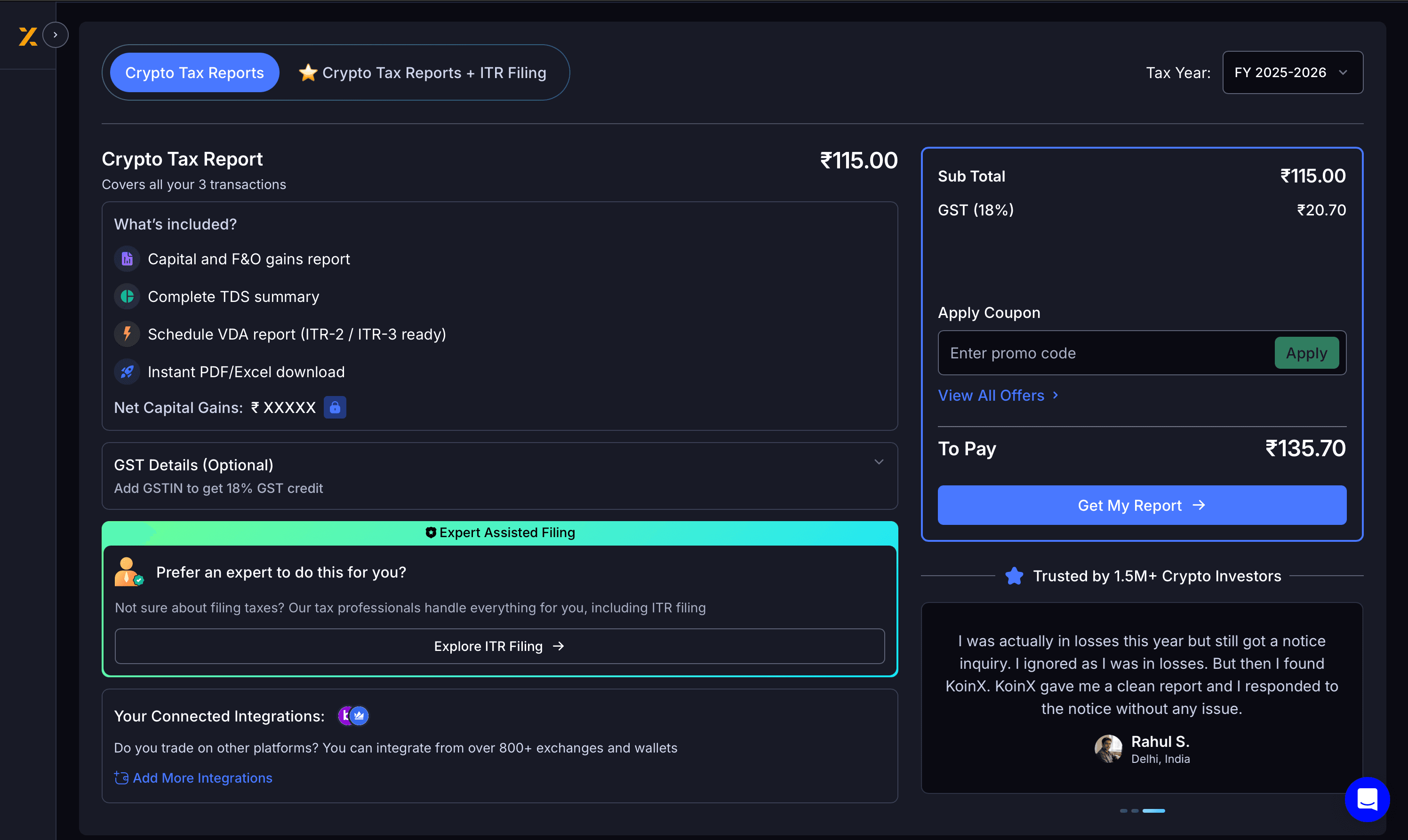Click the Capital and F&O gains report icon
Screen dimensions: 1408x840
tap(127, 259)
